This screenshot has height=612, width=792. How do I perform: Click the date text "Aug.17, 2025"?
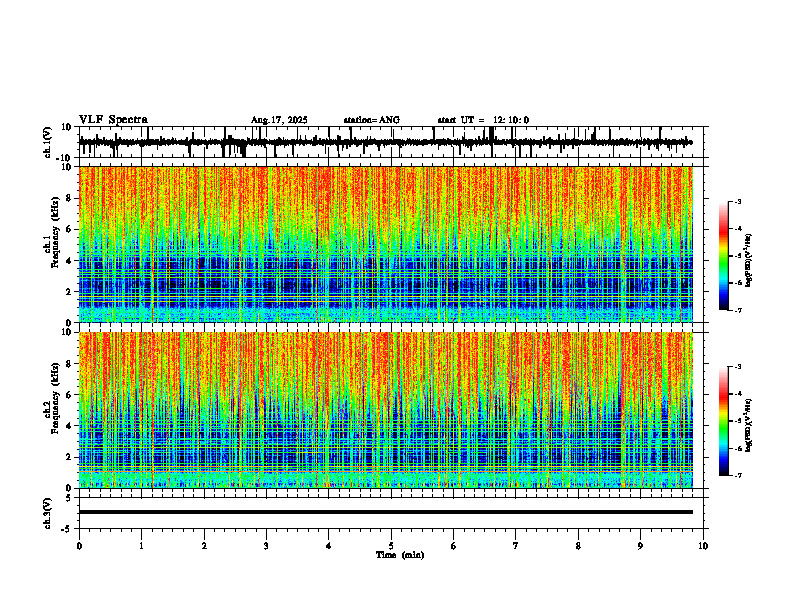click(x=279, y=120)
